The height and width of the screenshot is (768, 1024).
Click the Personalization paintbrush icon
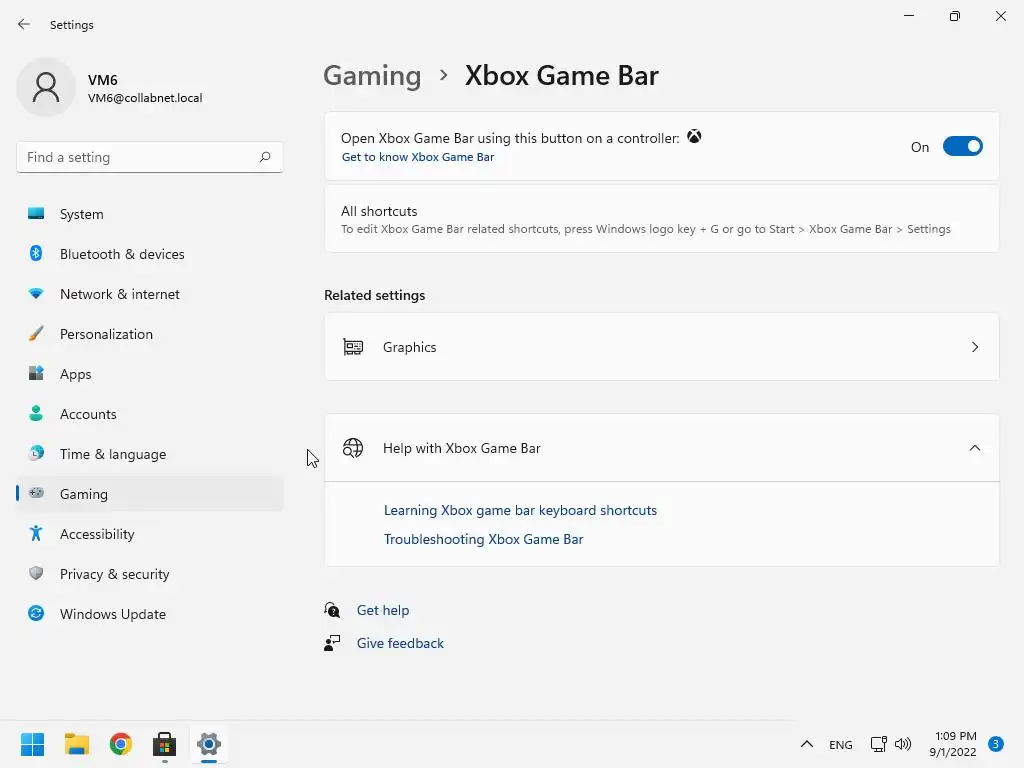(36, 334)
